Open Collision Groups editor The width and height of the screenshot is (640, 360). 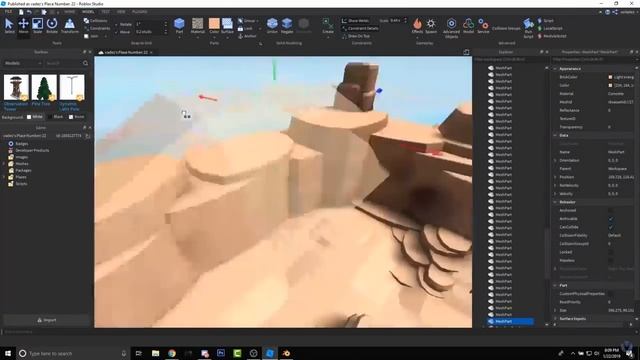click(x=506, y=28)
